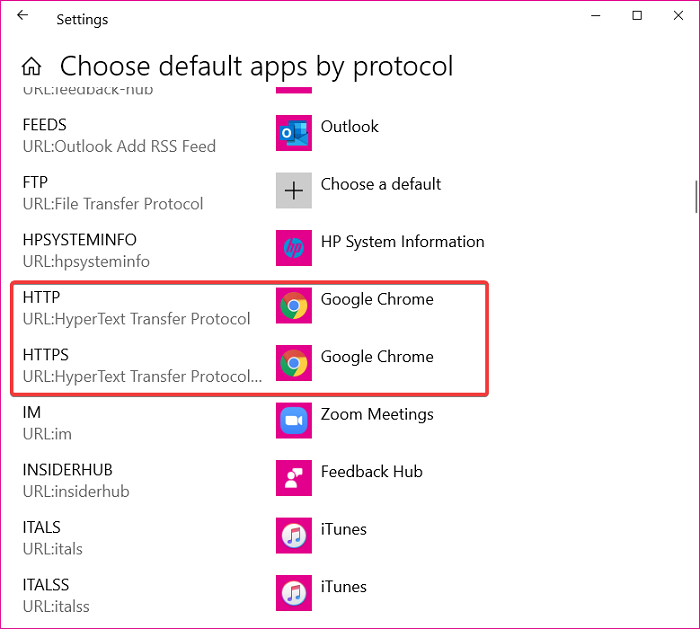Click the Chrome icon in HTTPS row
Screen dimensions: 700x629
coord(294,363)
